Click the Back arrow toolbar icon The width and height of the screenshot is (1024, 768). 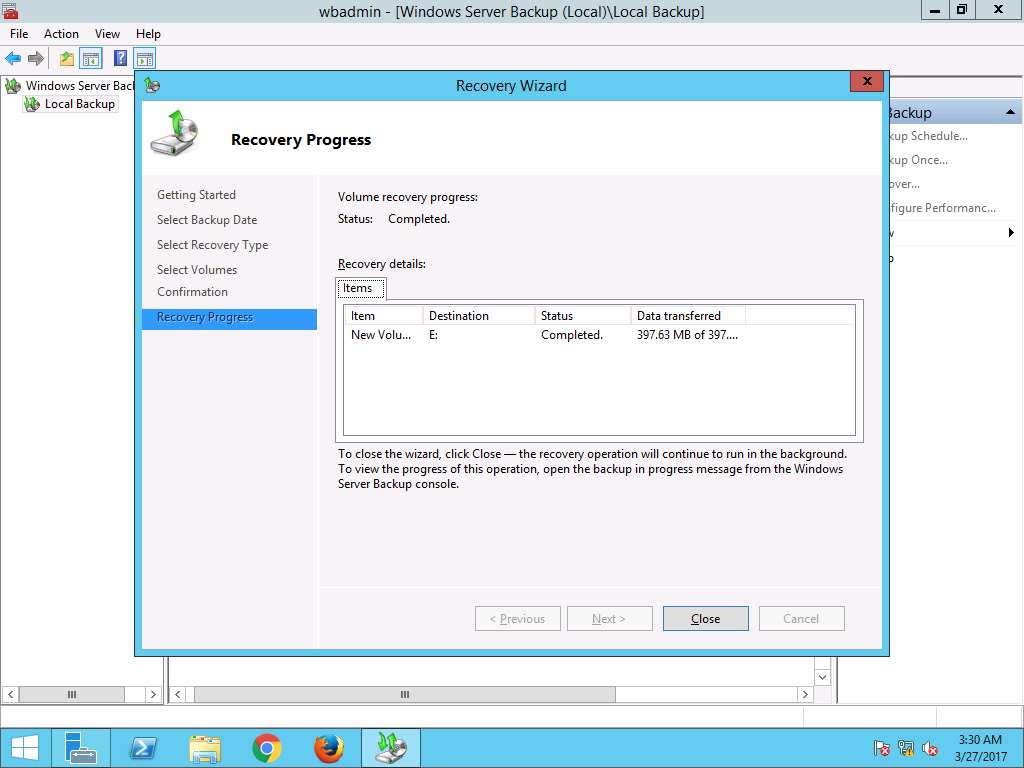click(x=13, y=59)
